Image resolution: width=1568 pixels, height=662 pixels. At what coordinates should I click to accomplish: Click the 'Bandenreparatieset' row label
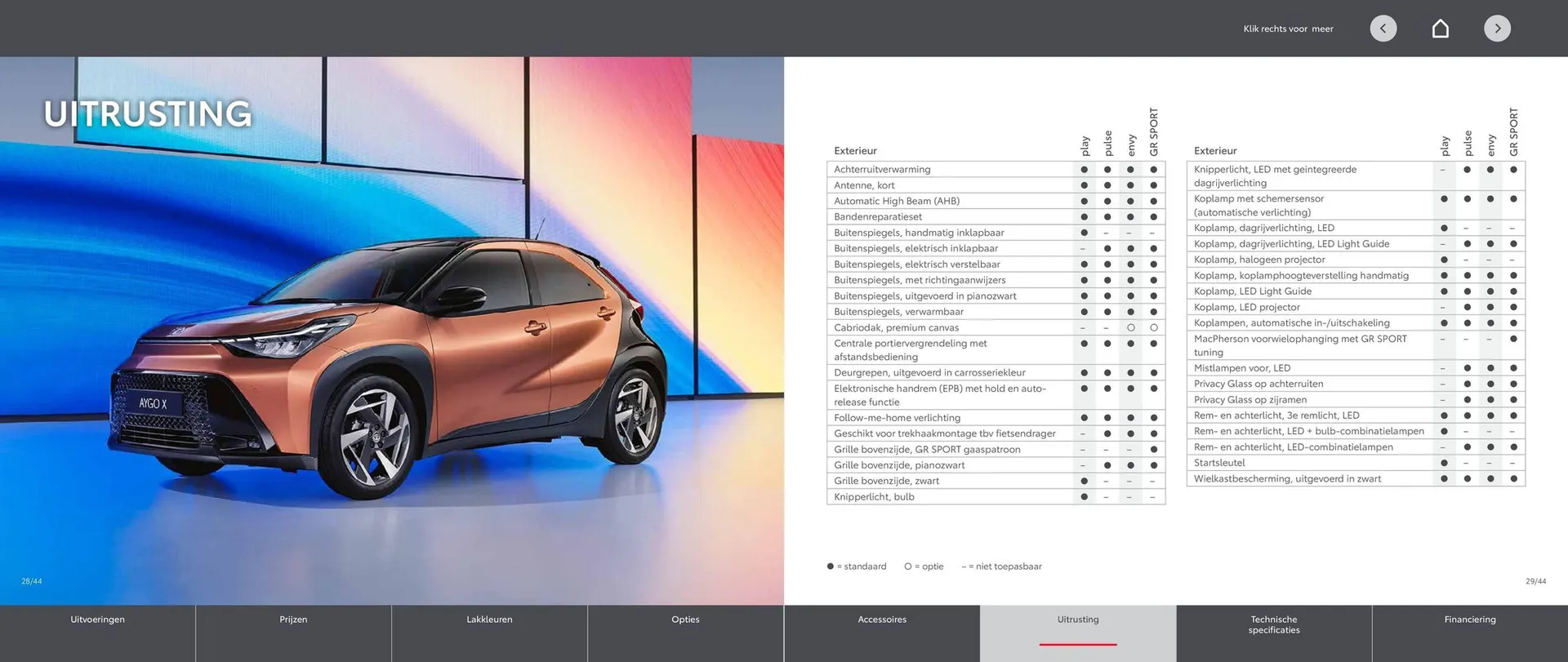[878, 217]
